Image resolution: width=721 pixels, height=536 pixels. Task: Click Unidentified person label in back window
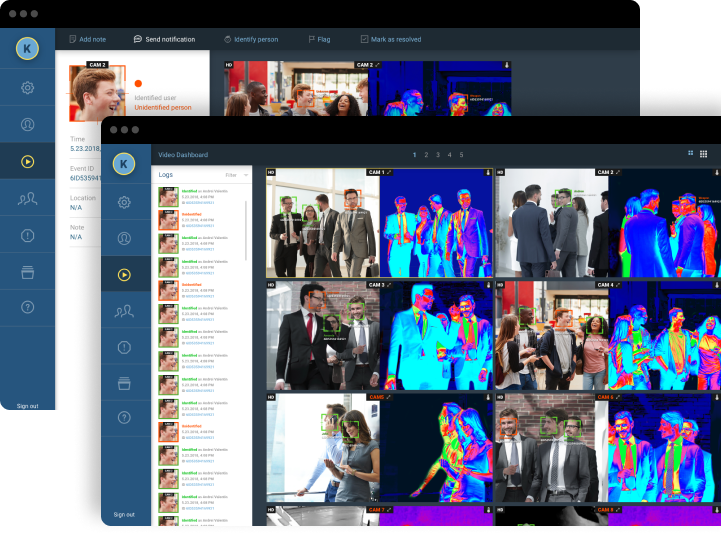point(163,108)
